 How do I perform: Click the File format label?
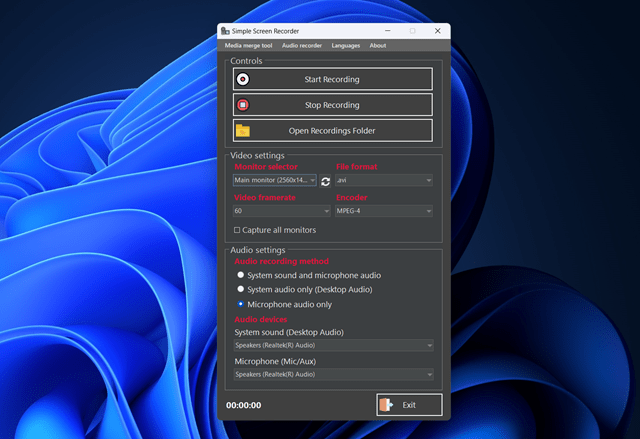pos(356,166)
